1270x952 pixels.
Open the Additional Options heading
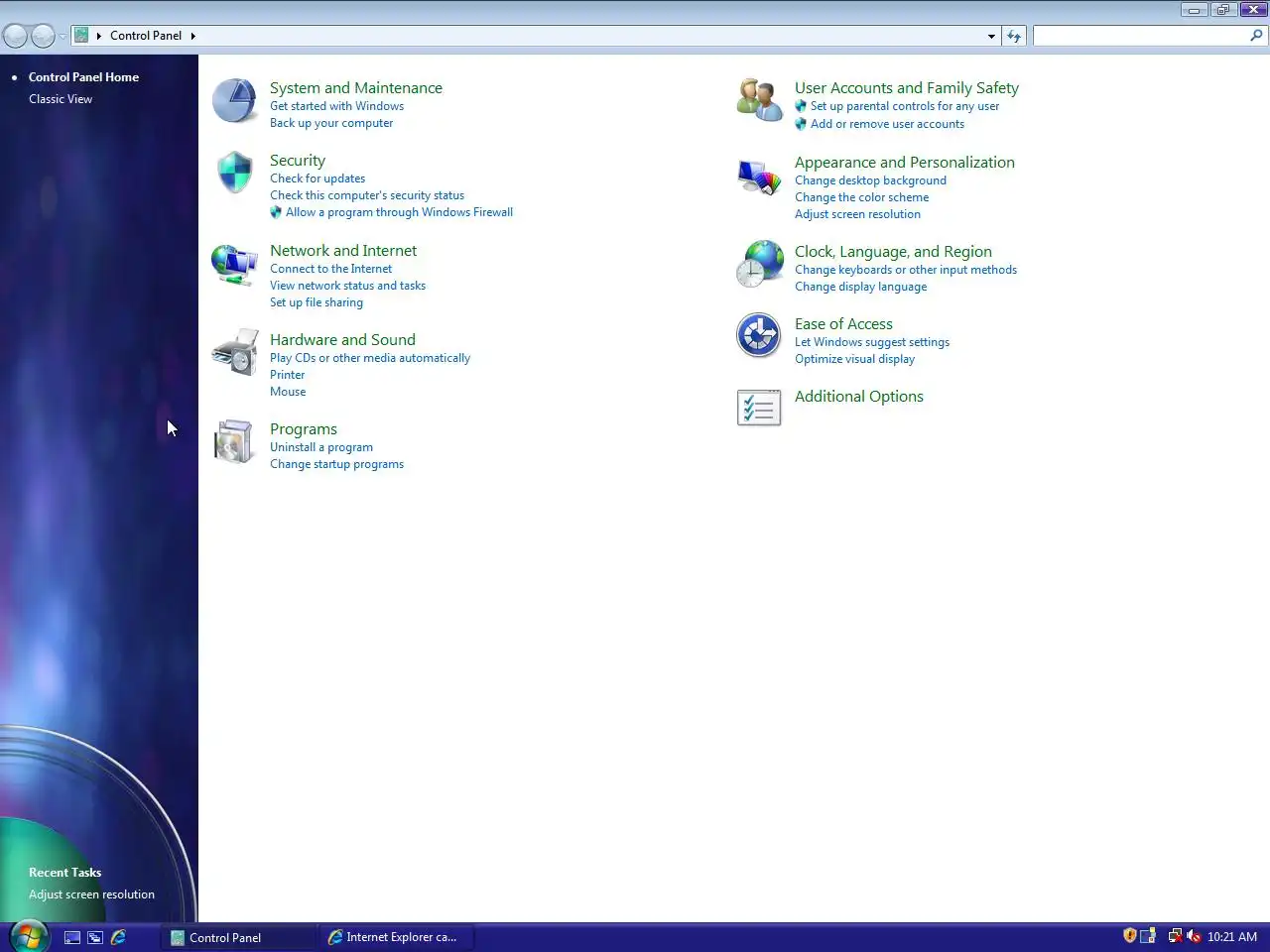click(x=859, y=397)
